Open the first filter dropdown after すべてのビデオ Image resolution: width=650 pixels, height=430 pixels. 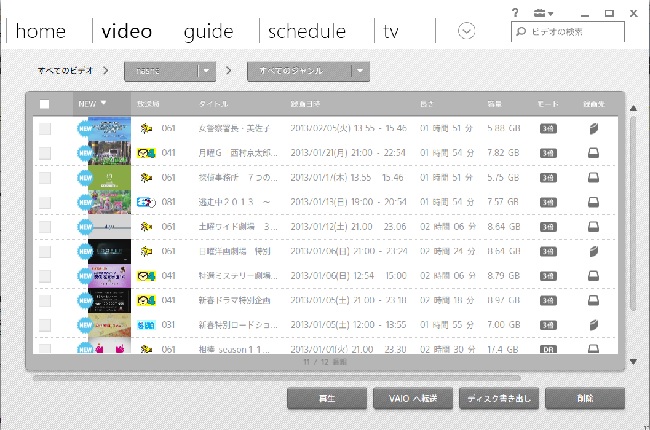(170, 71)
